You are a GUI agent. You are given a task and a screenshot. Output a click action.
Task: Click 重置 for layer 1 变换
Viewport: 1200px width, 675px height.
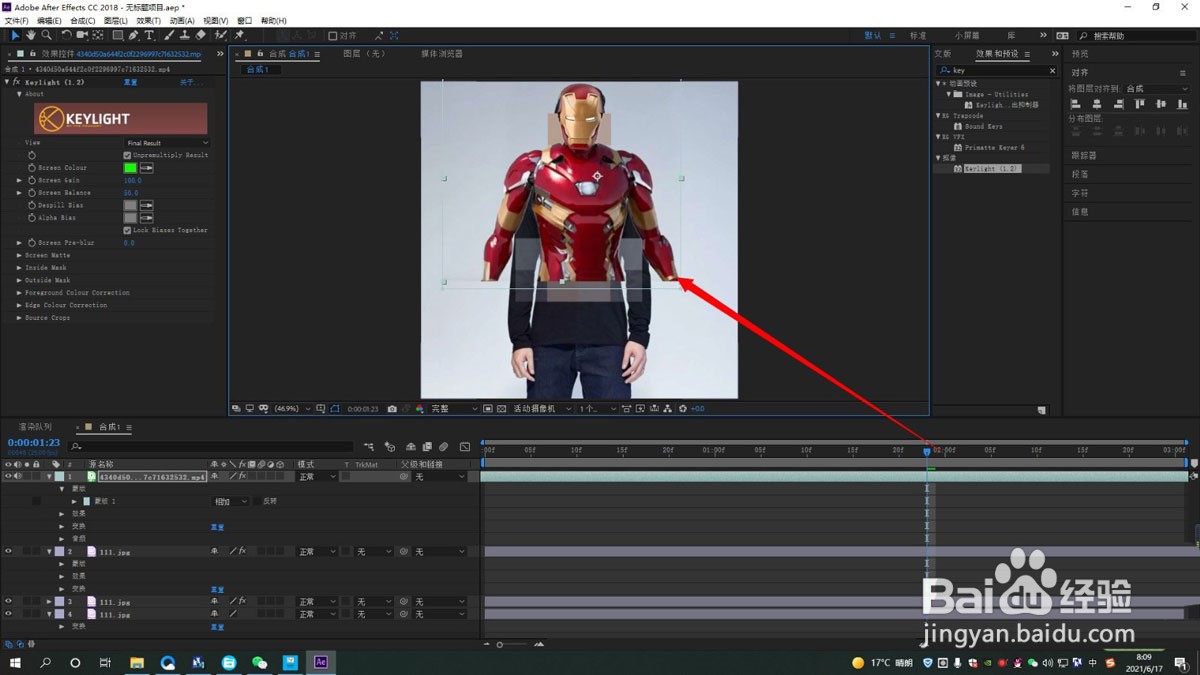pyautogui.click(x=217, y=527)
